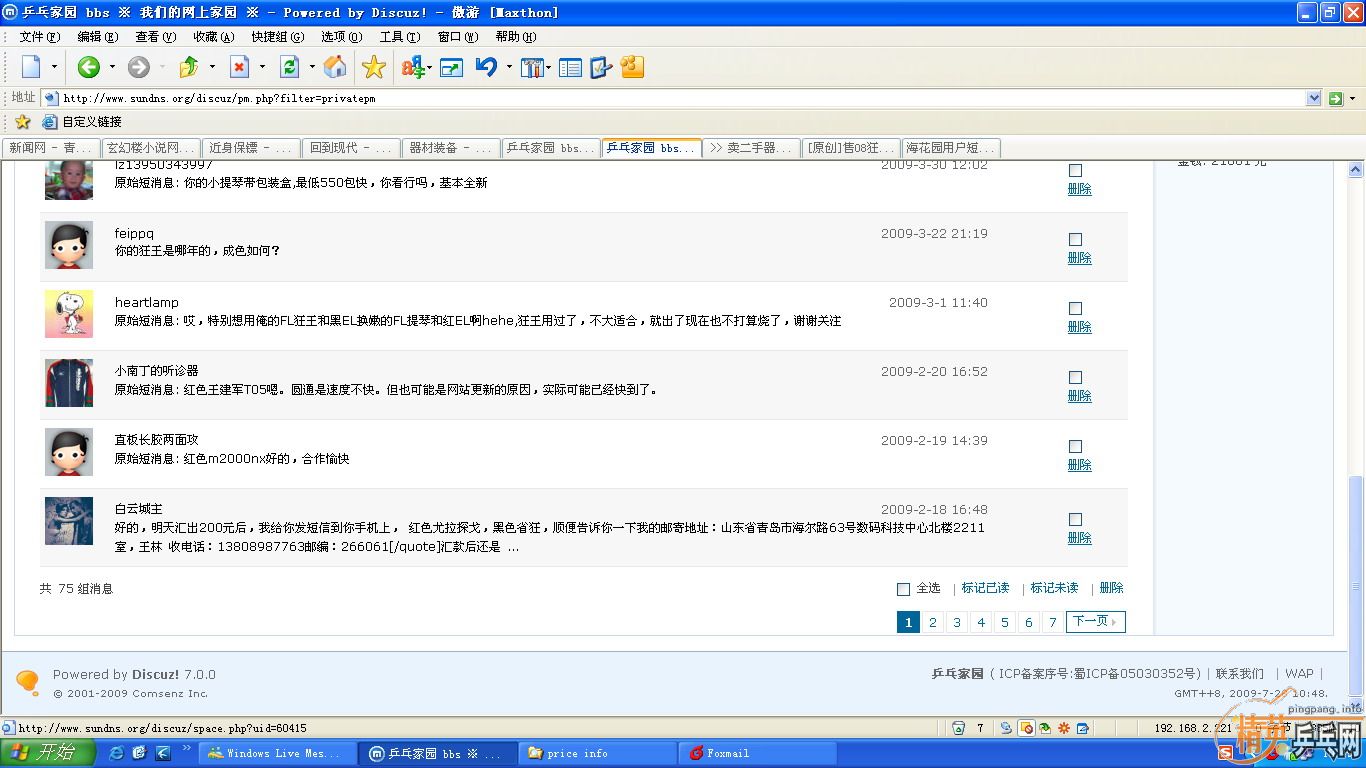Click the orange gear icon in status bar
Viewport: 1366px width, 768px height.
[x=1064, y=728]
